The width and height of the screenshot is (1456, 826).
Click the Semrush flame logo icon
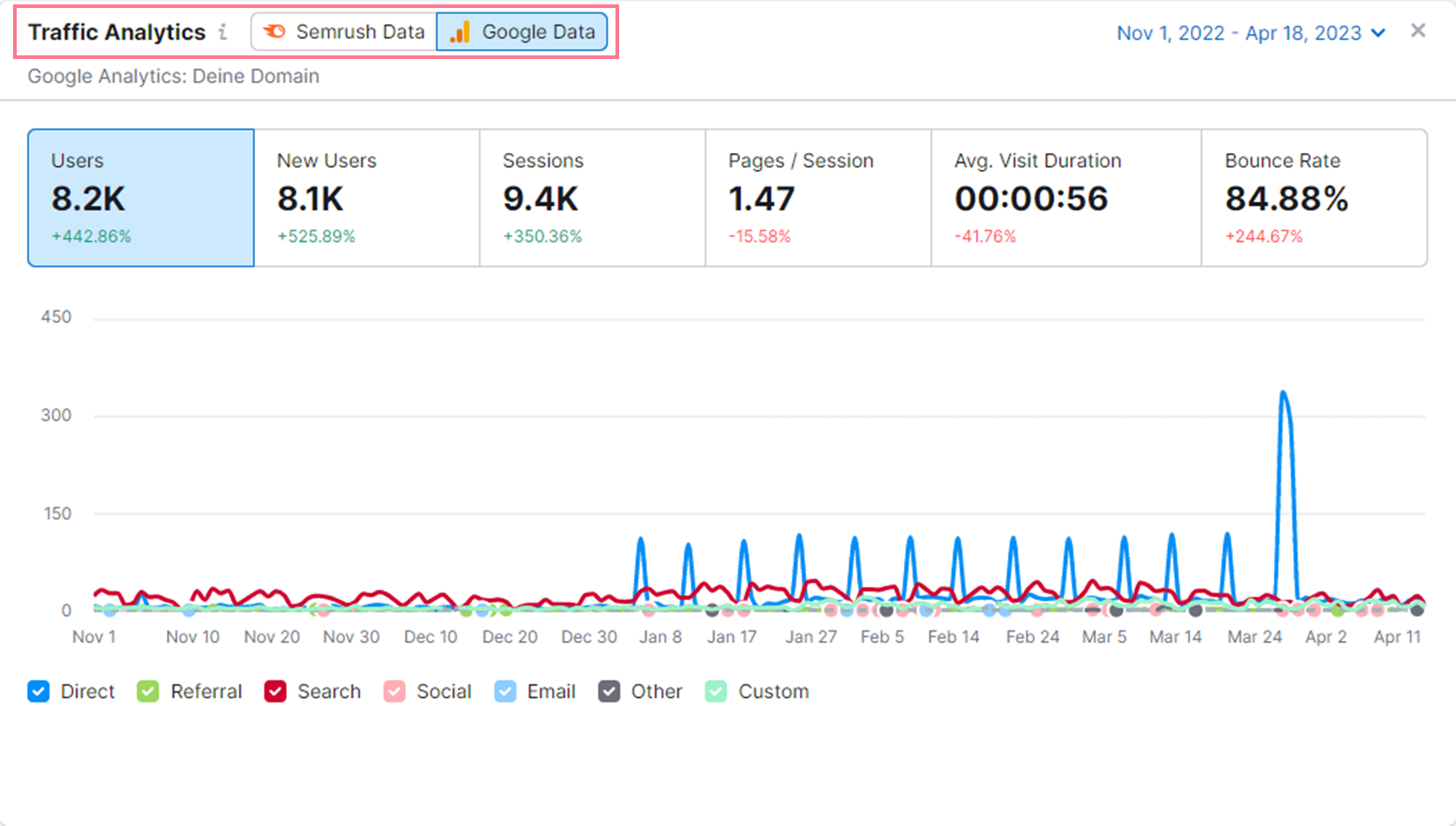[275, 31]
